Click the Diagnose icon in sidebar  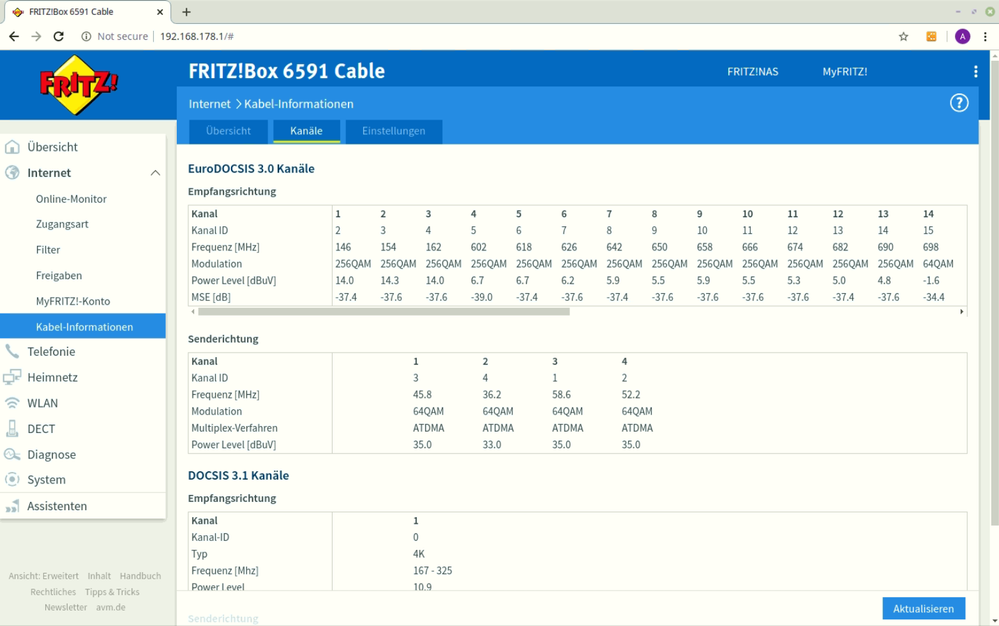12,454
